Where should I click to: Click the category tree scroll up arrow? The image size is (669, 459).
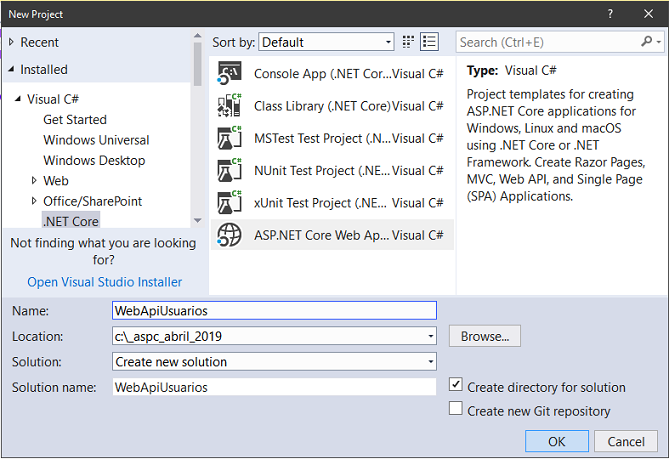[x=197, y=36]
